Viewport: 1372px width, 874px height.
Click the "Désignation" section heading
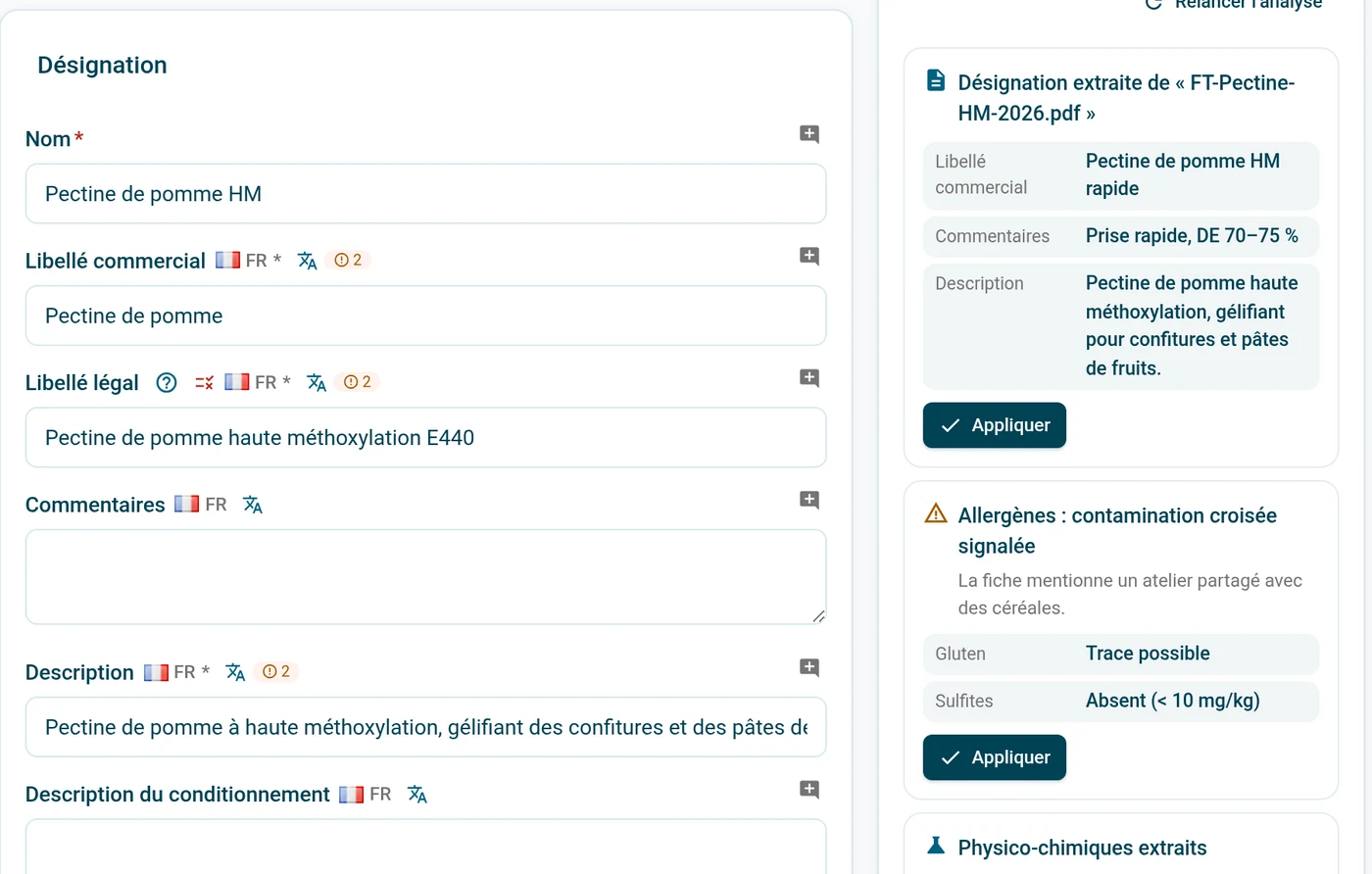pyautogui.click(x=102, y=66)
